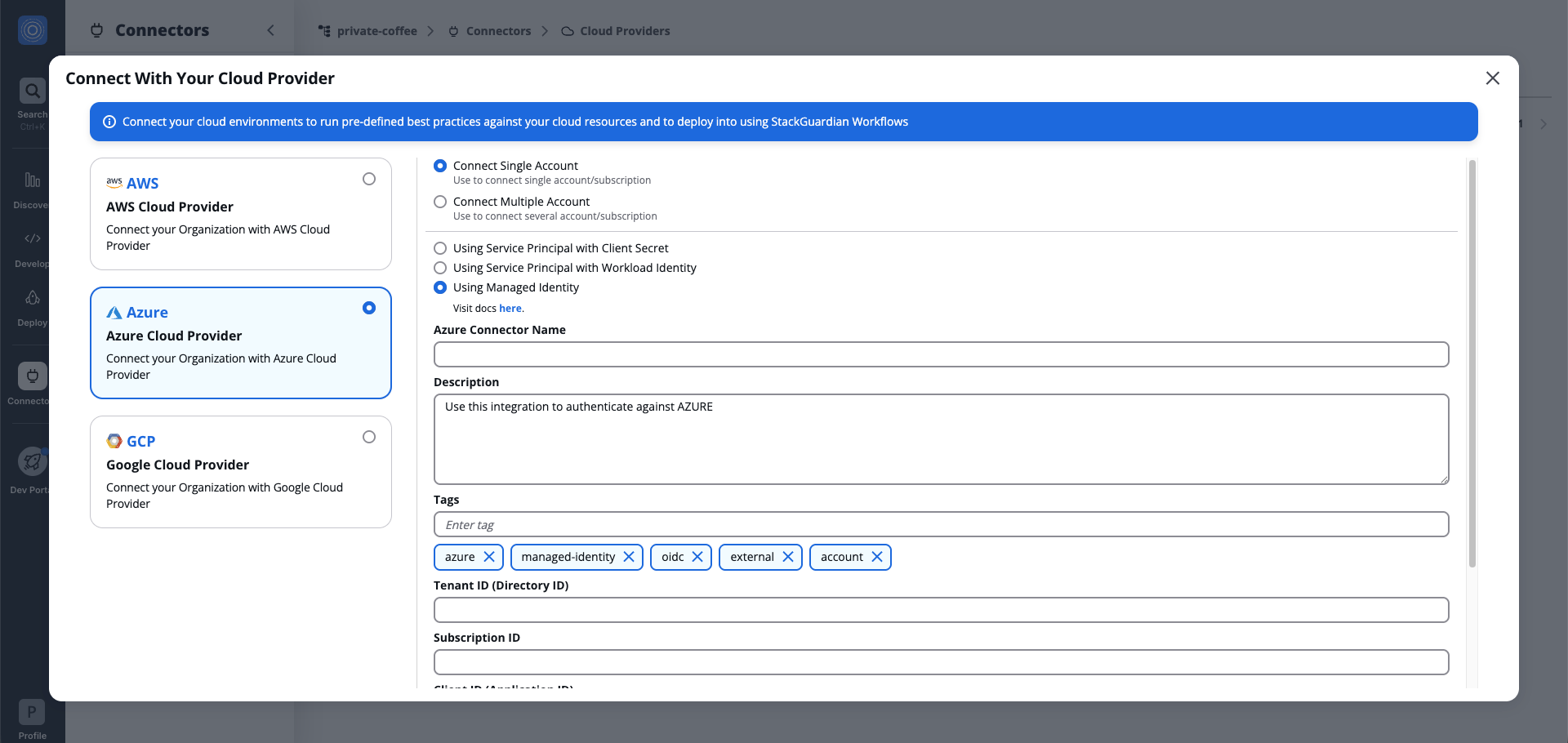Image resolution: width=1568 pixels, height=743 pixels.
Task: Open Dev Portal from the sidebar
Action: tap(32, 461)
